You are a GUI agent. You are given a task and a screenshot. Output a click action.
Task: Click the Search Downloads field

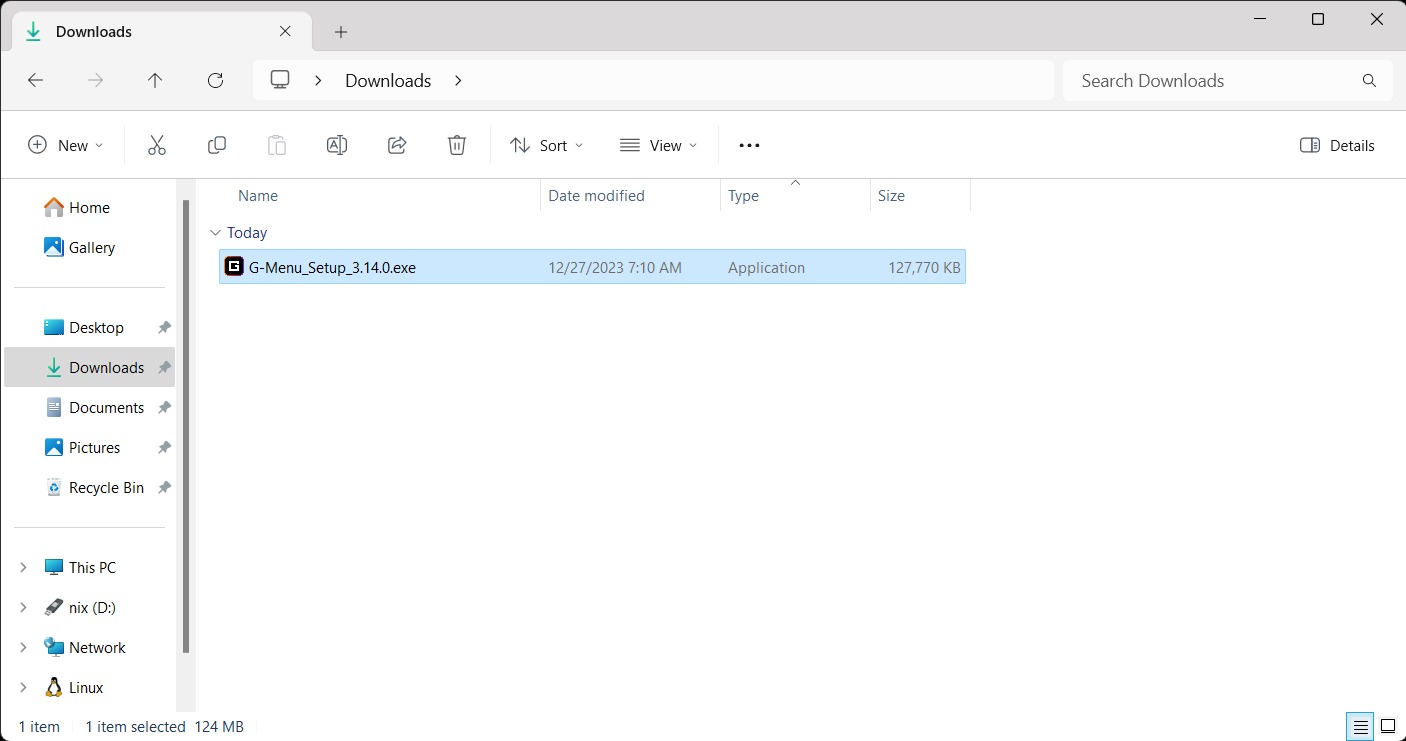coord(1227,80)
